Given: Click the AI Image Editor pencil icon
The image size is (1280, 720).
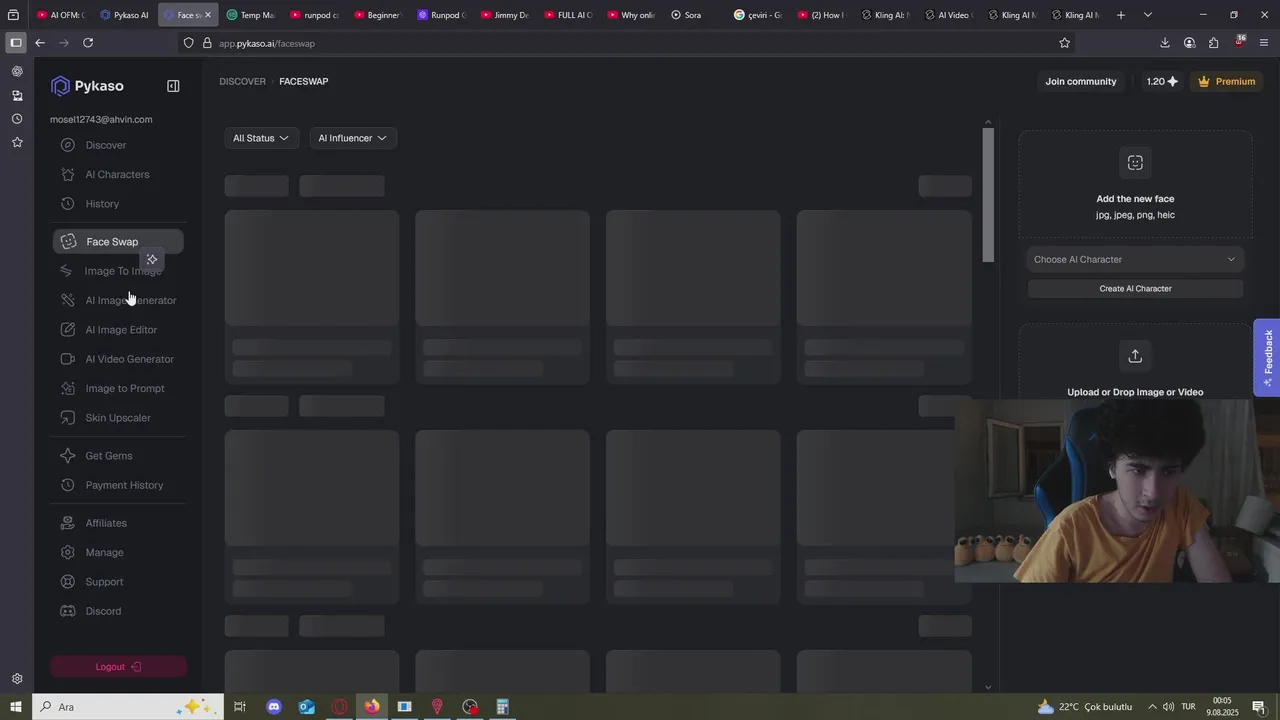Looking at the screenshot, I should coord(68,330).
